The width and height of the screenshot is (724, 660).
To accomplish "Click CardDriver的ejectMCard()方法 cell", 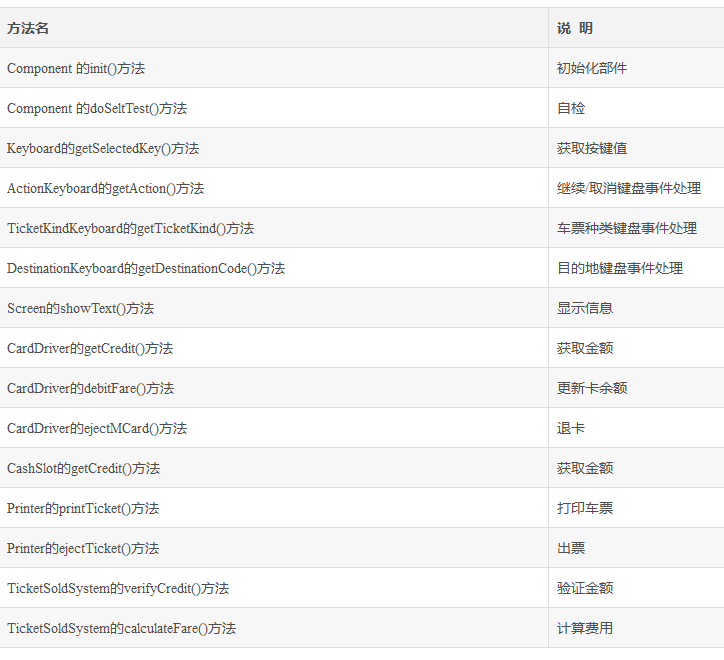I will 274,428.
